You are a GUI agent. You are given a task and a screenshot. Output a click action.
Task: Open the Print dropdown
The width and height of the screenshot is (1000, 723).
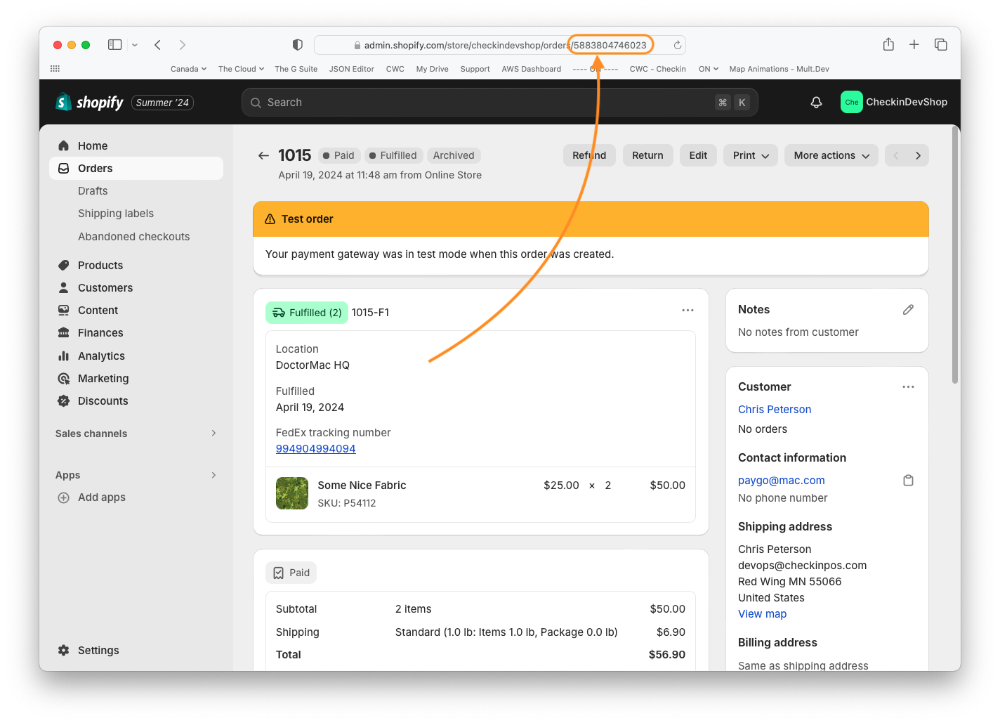750,156
